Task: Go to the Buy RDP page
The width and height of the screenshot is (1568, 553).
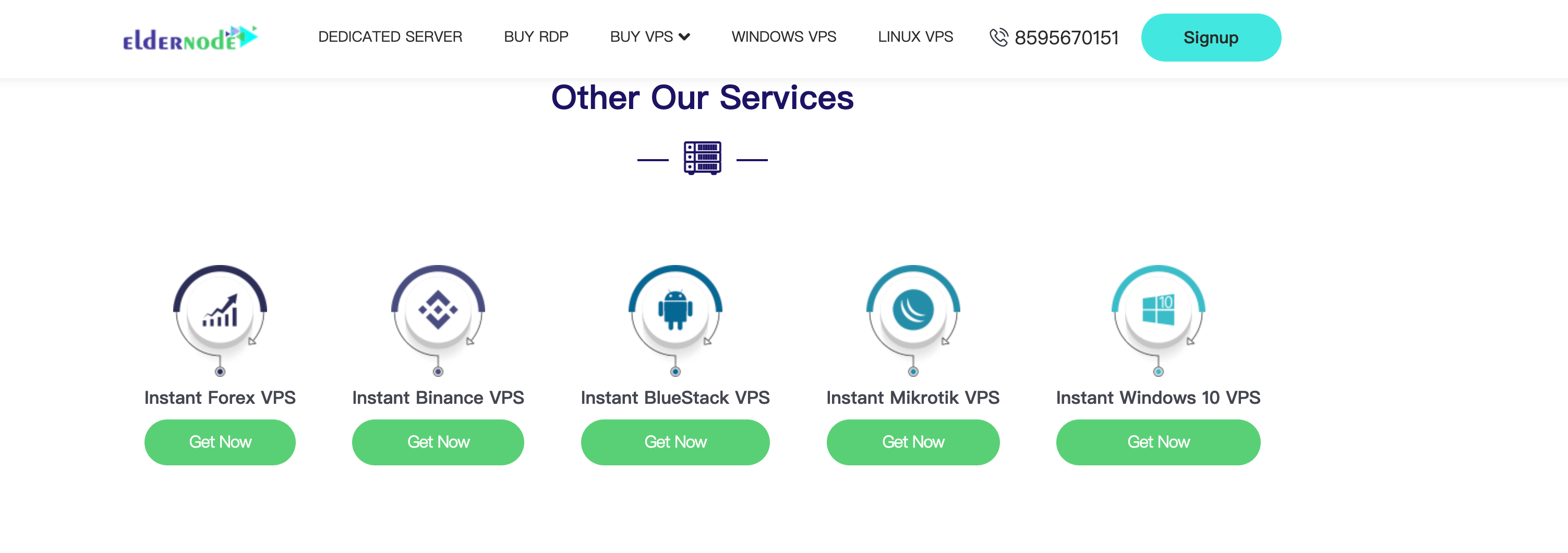Action: tap(536, 37)
